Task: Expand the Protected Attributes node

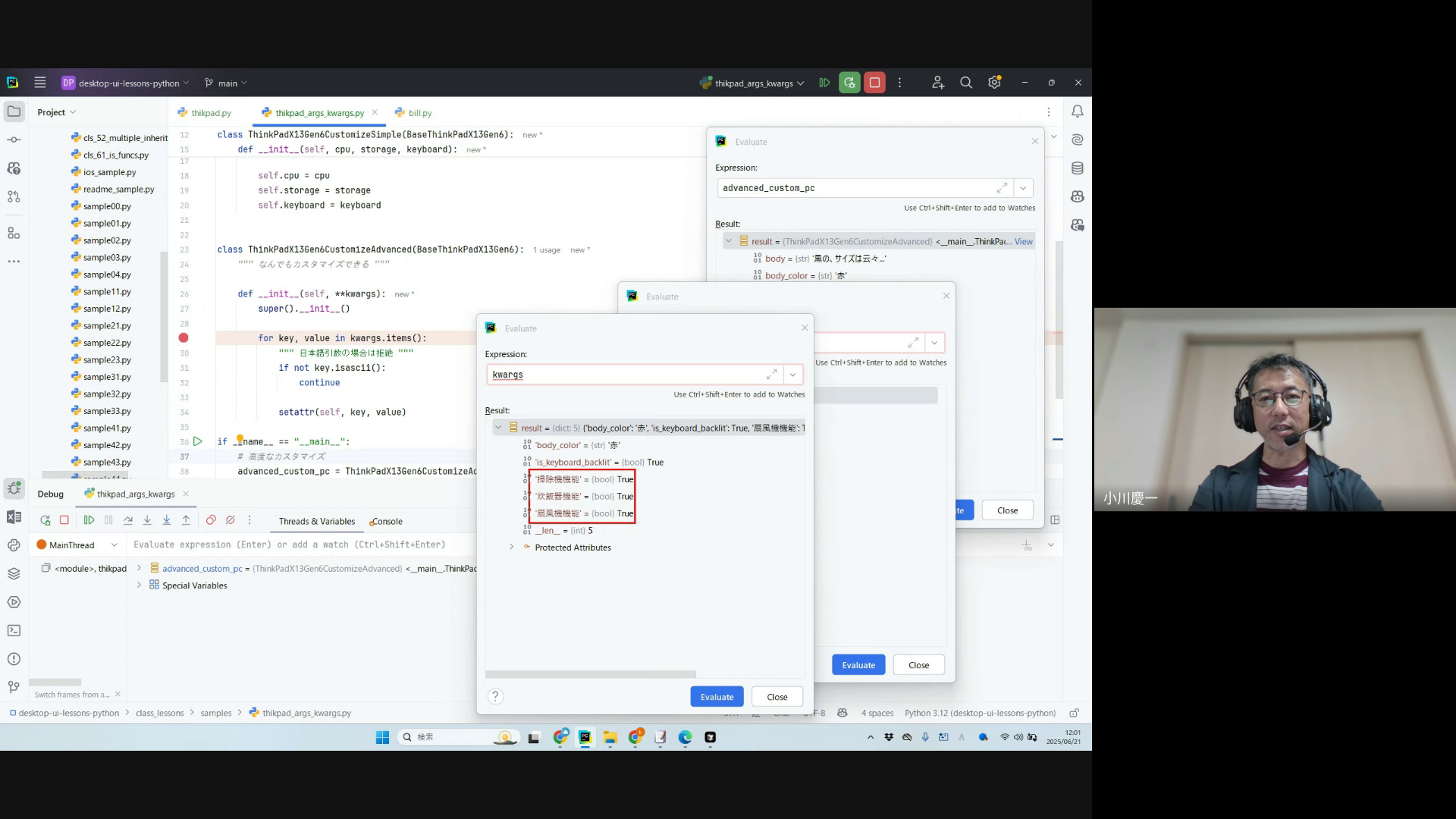Action: 512,548
